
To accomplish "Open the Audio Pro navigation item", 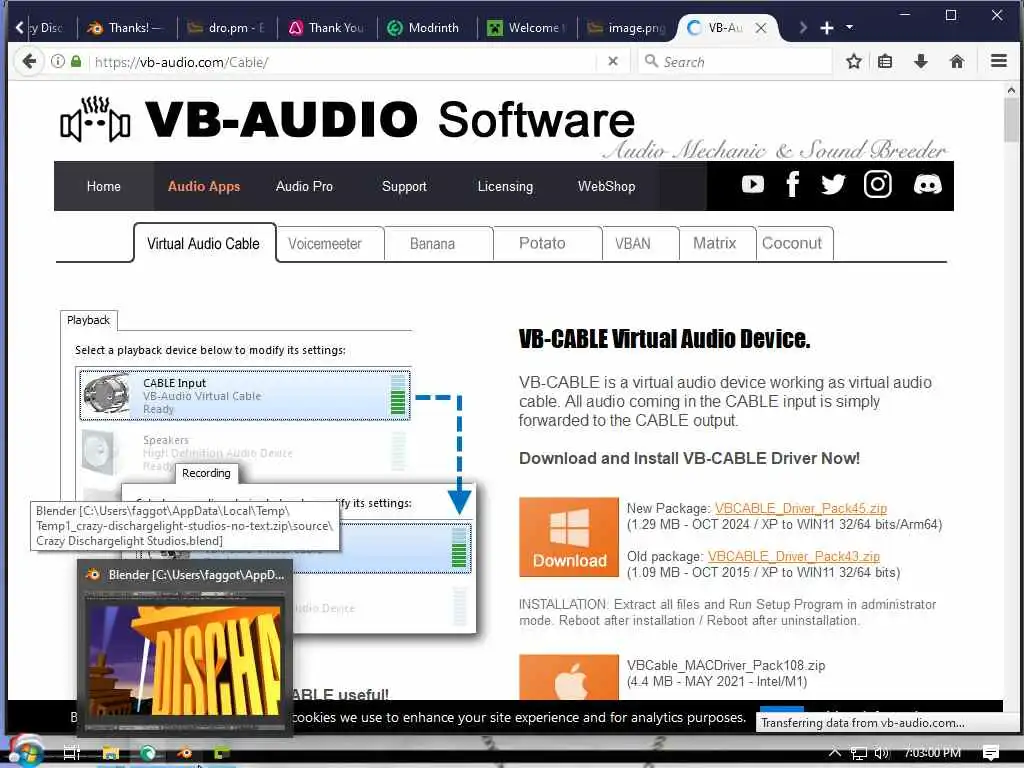I will 304,187.
